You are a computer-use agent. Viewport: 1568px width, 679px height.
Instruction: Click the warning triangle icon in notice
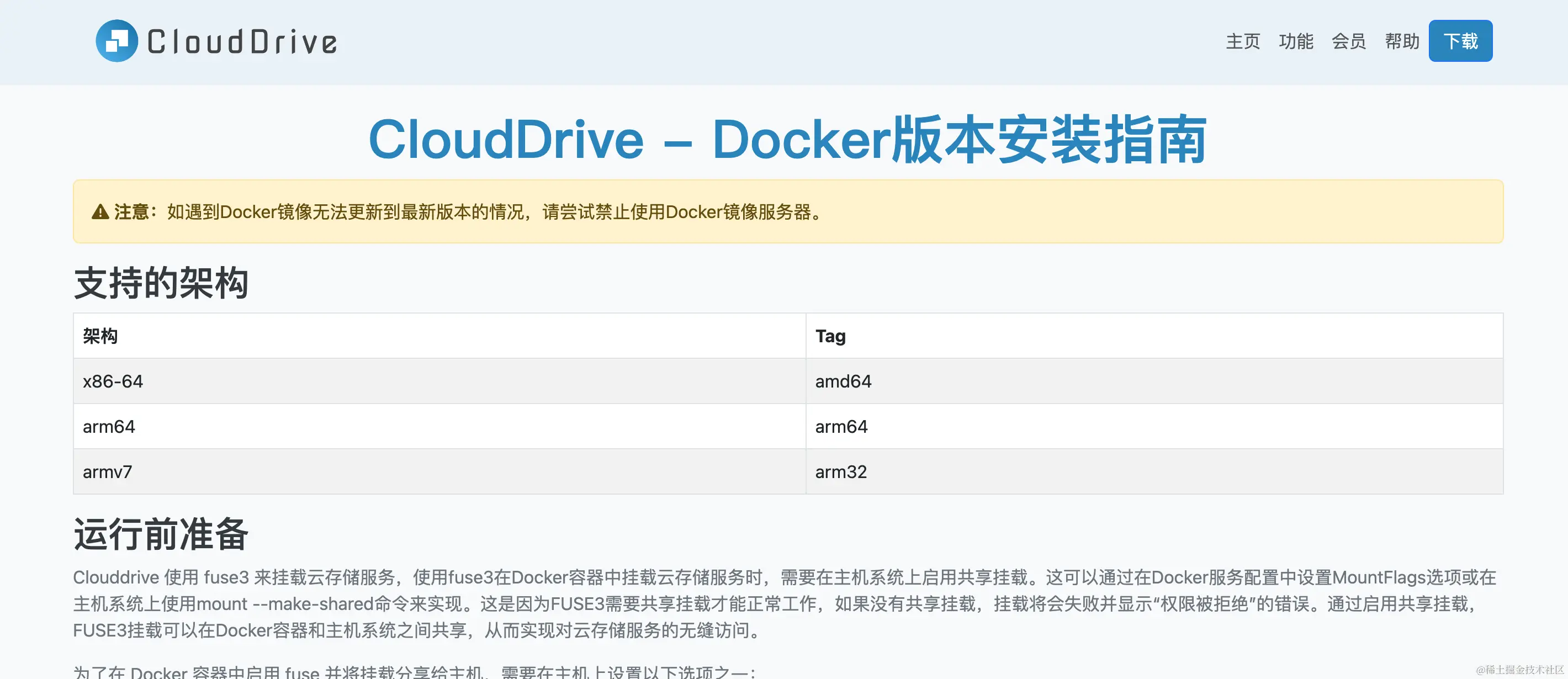pyautogui.click(x=100, y=212)
